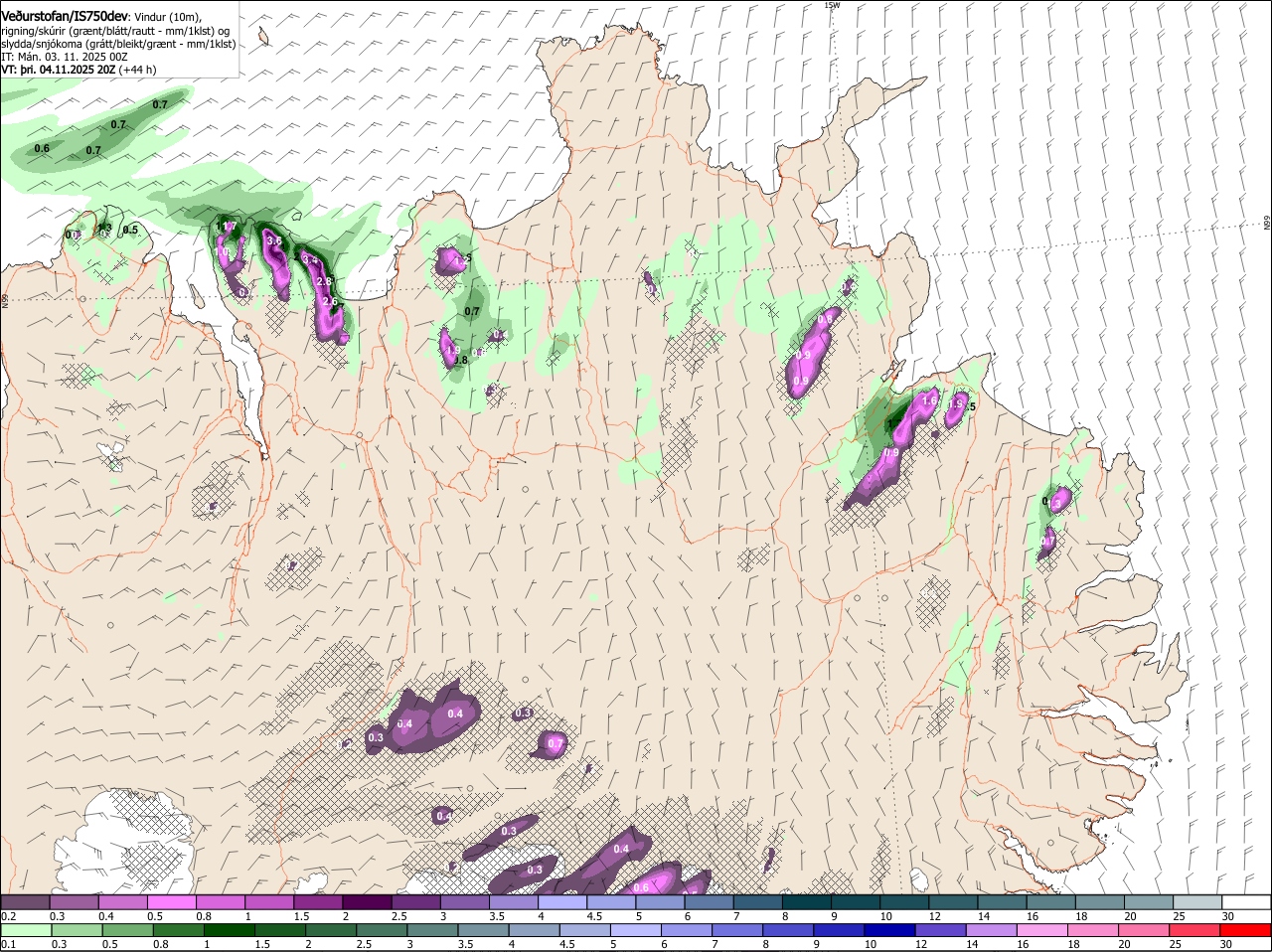
Task: Click the '3.4' precipitation value on the map
Action: pos(309,260)
